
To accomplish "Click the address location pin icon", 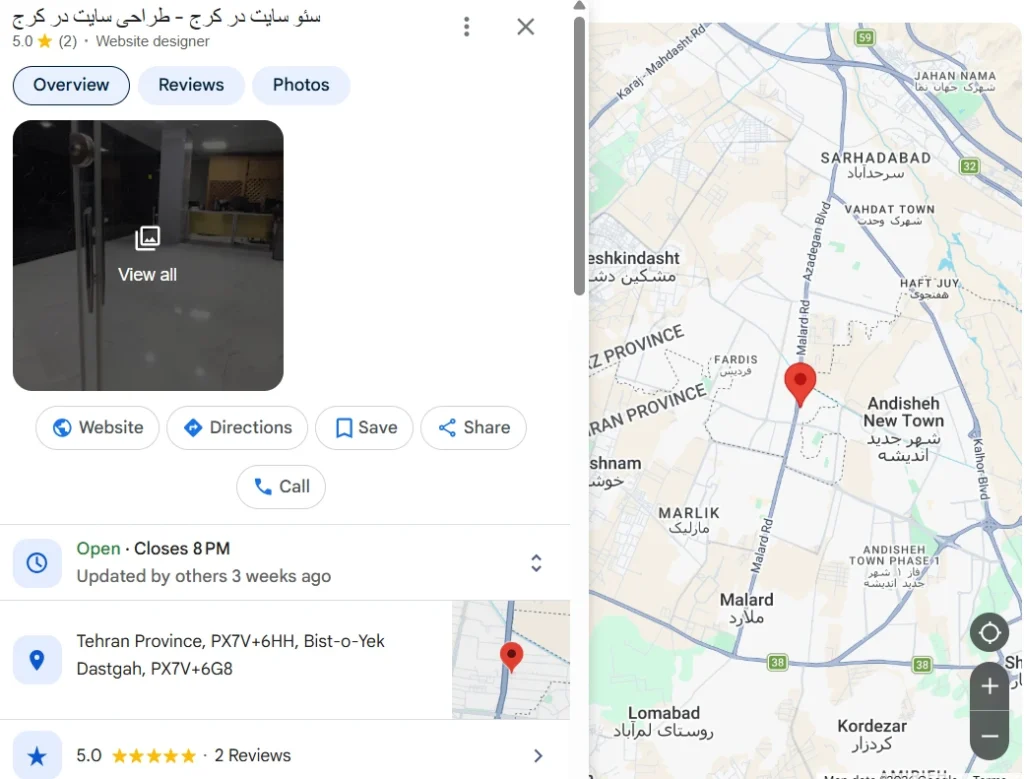I will (x=37, y=660).
